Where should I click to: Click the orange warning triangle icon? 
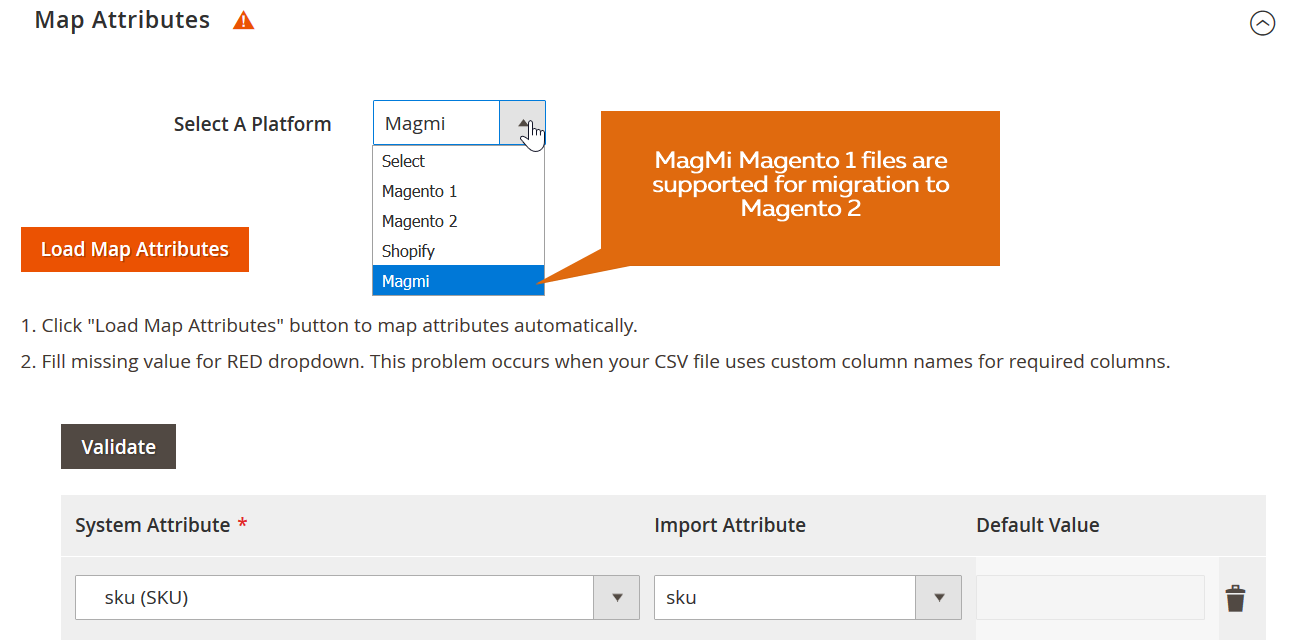[243, 20]
